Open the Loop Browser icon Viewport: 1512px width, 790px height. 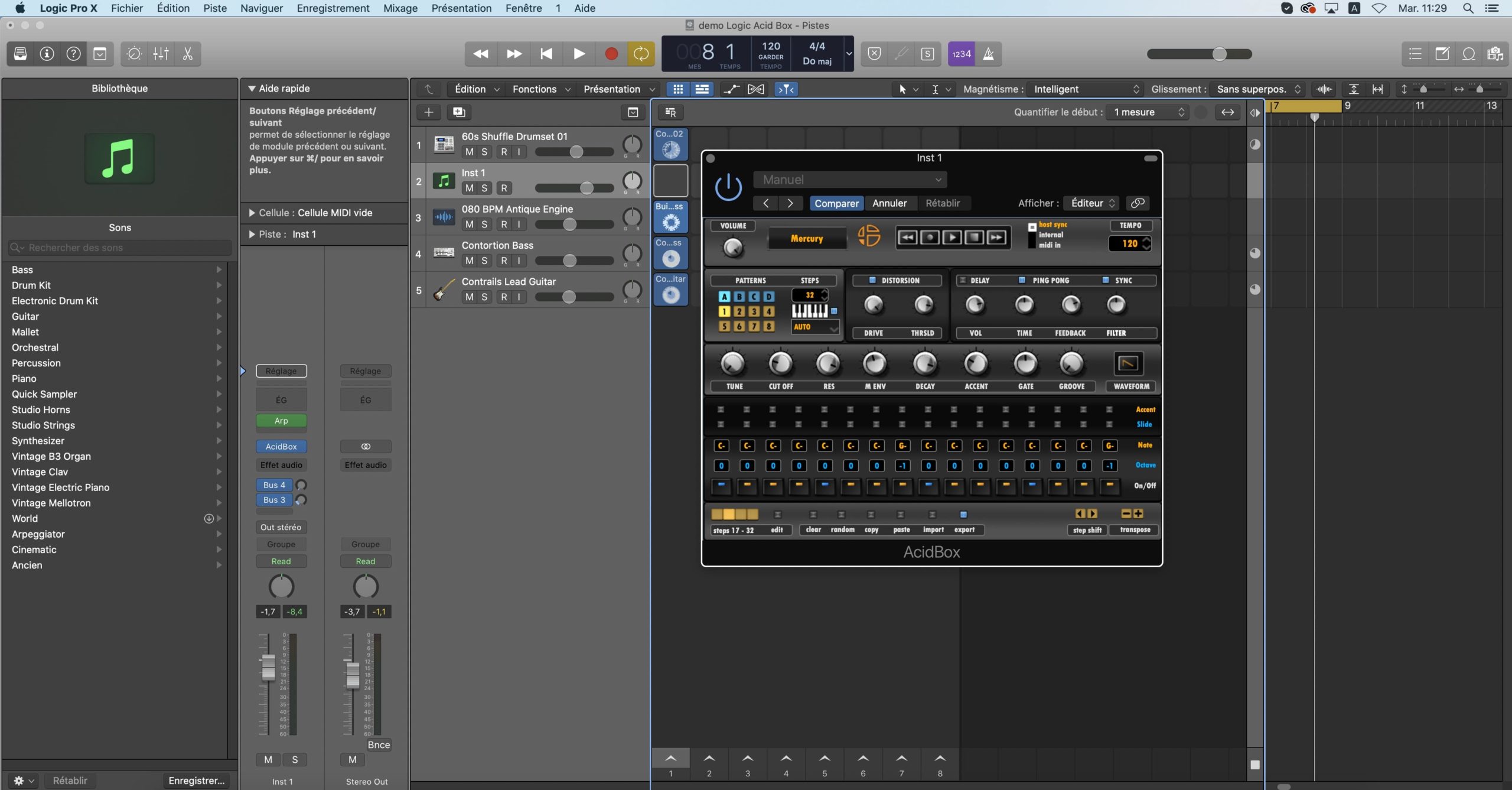pos(1468,54)
